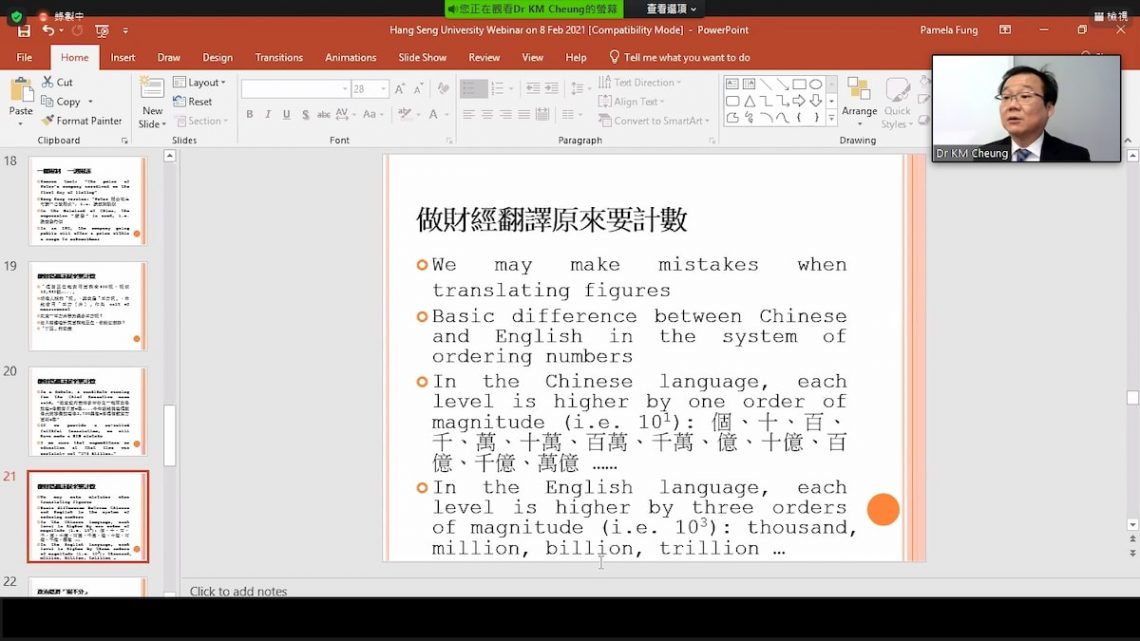The image size is (1140, 641).
Task: Click the Undo arrow icon
Action: click(47, 31)
